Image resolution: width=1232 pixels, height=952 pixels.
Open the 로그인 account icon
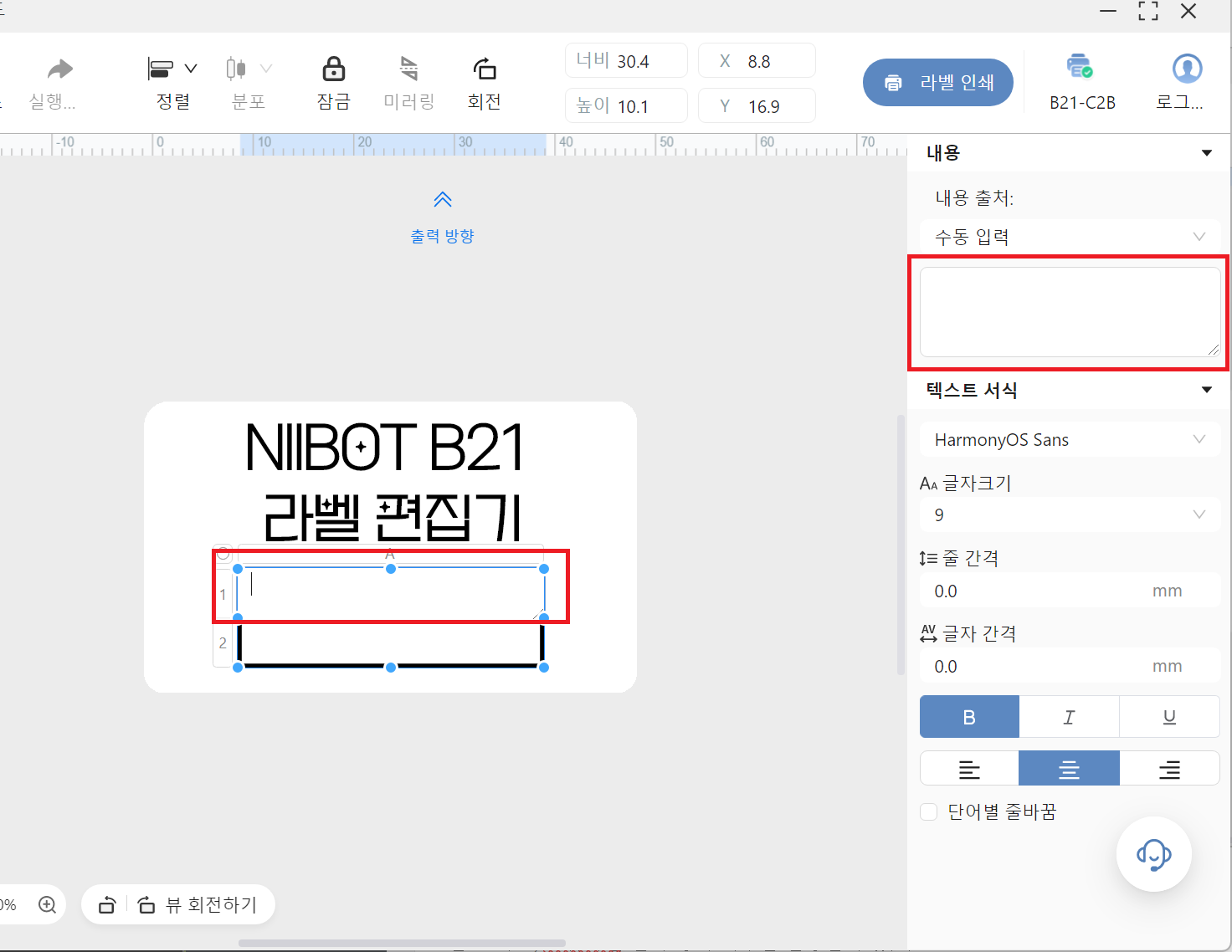pos(1187,69)
